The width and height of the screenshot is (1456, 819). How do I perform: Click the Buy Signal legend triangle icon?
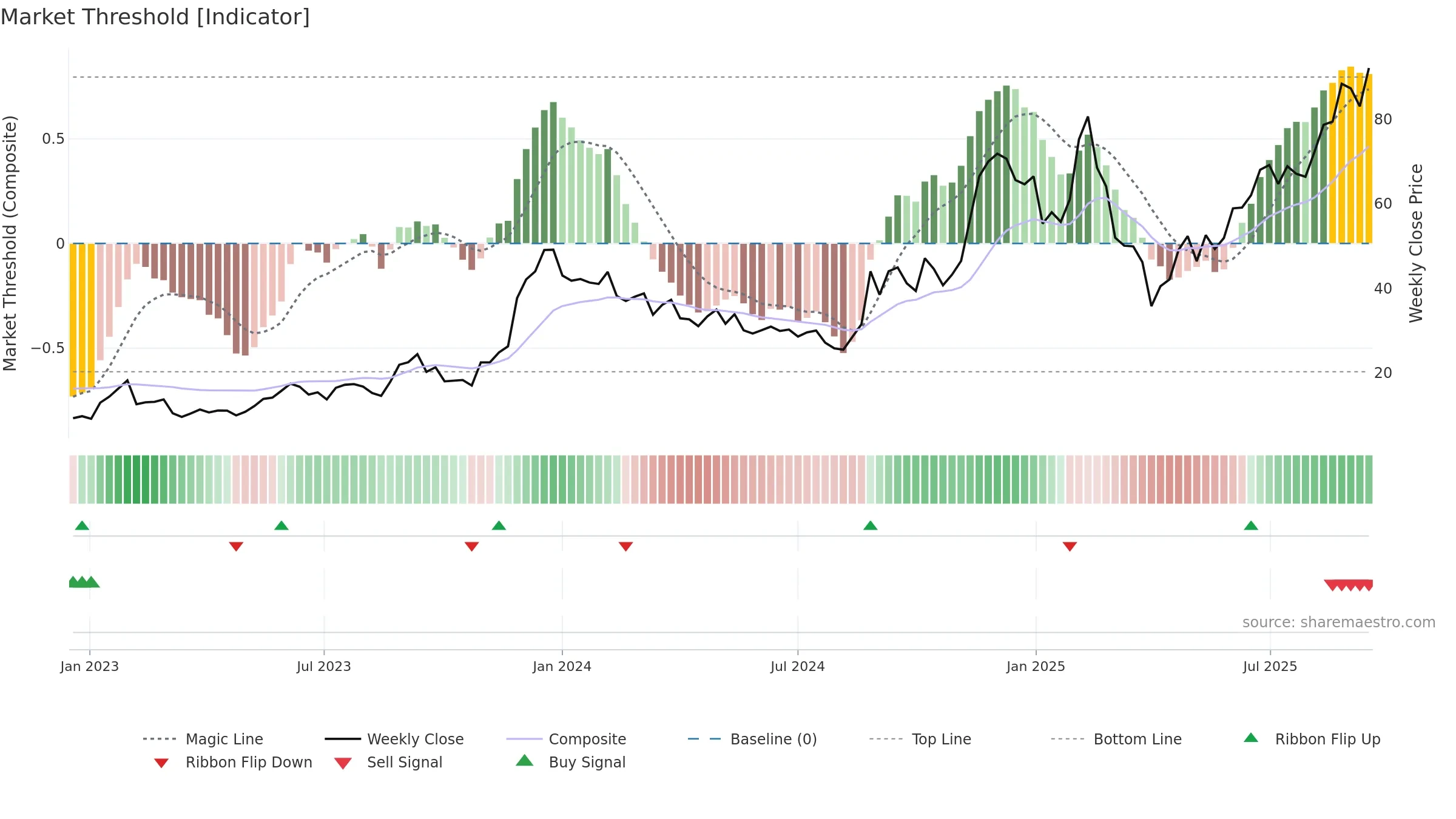point(524,760)
